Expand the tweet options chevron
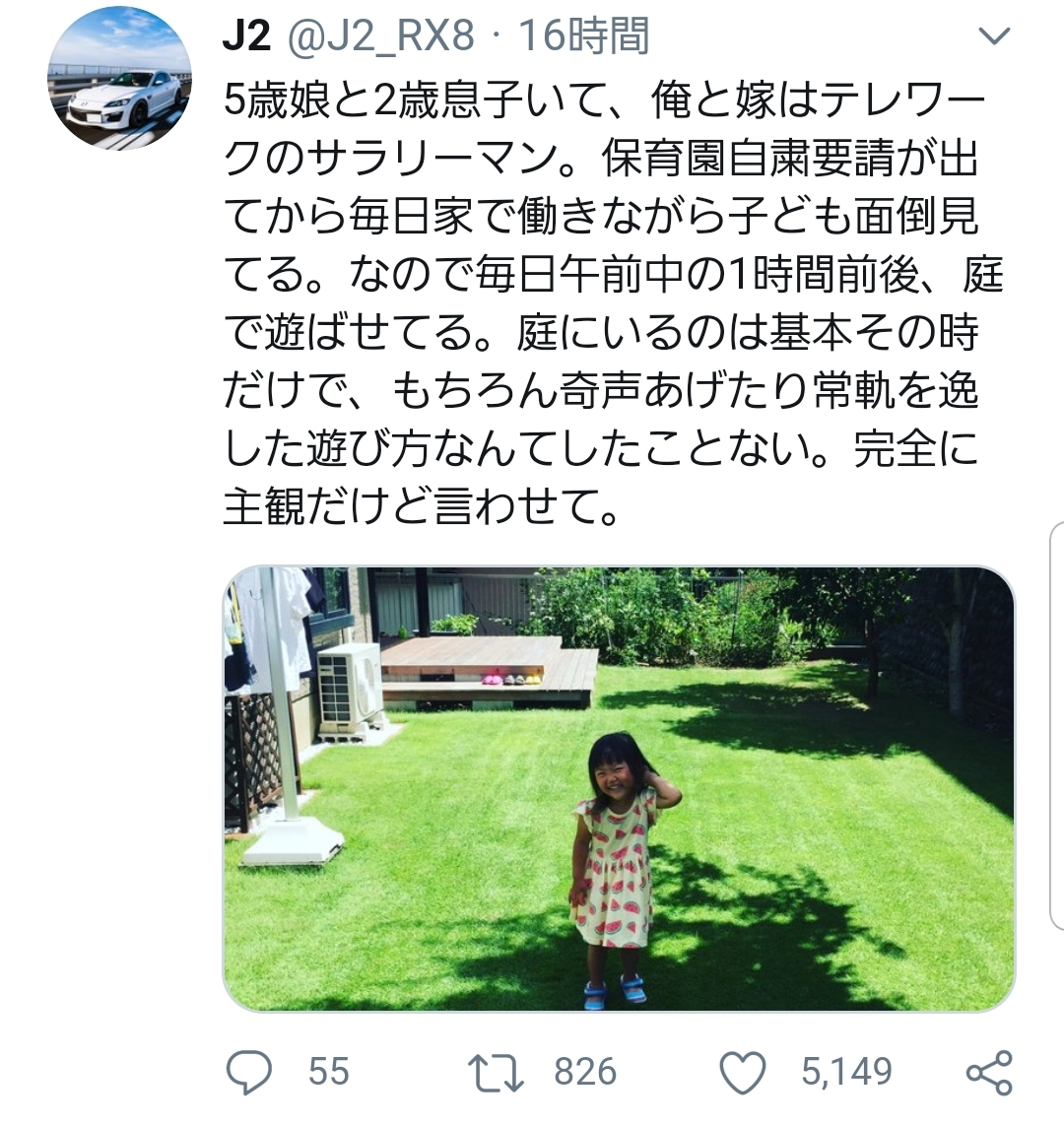The image size is (1064, 1125). pyautogui.click(x=994, y=35)
